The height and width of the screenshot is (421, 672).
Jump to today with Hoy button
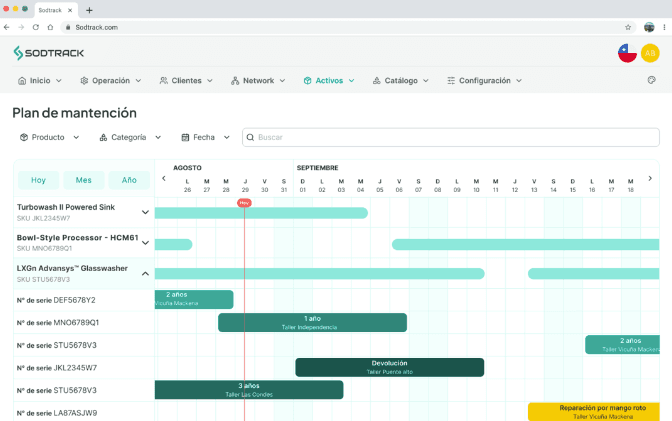click(x=39, y=180)
